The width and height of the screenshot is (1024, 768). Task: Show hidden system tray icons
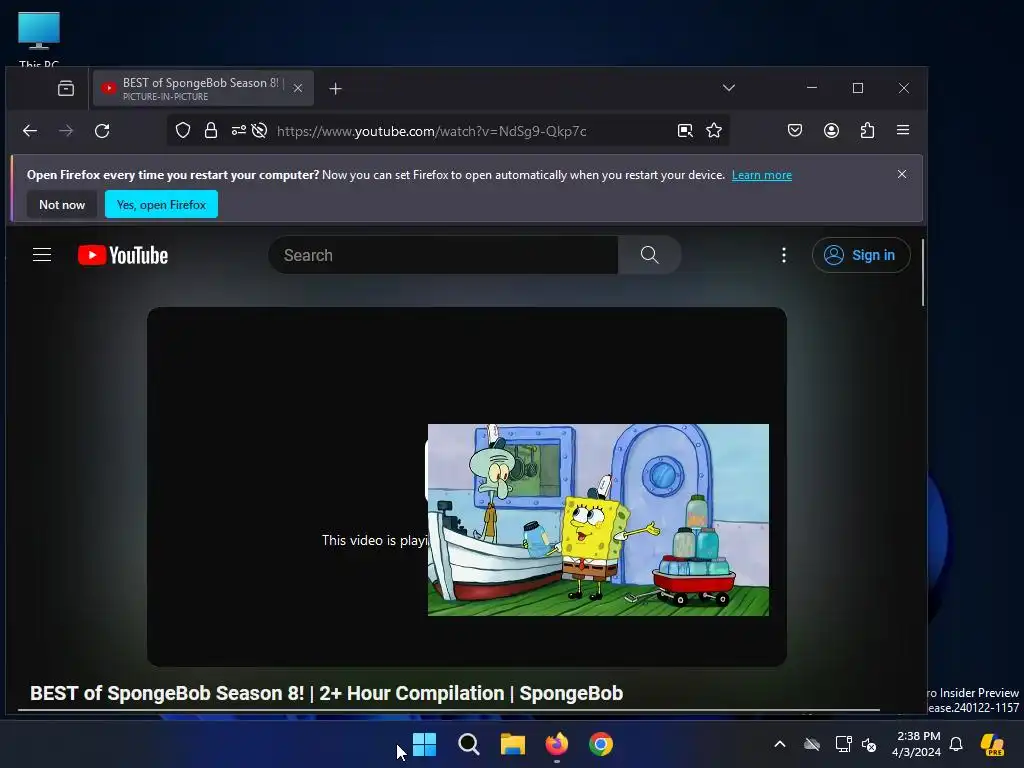click(x=780, y=744)
